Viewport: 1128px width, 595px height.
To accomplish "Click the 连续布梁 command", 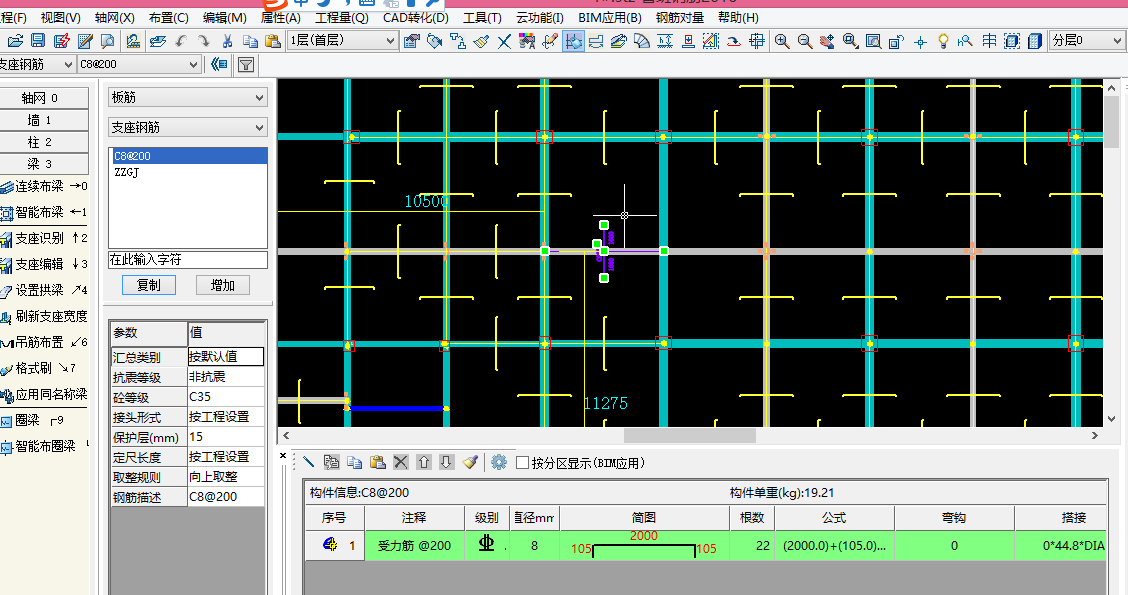I will click(44, 186).
